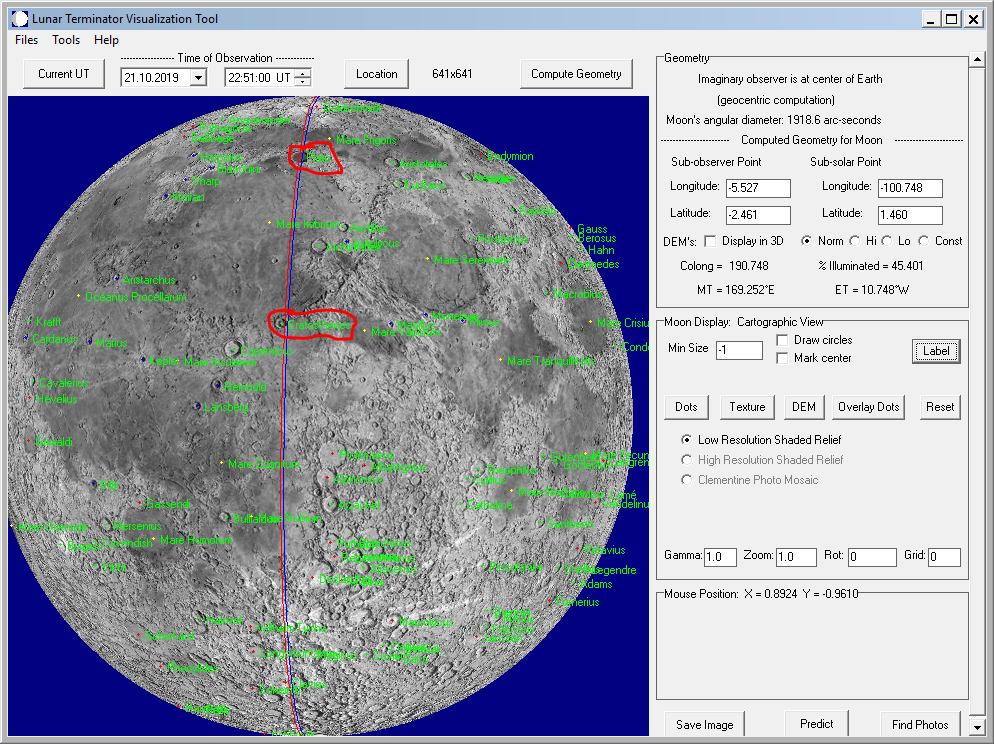994x744 pixels.
Task: Click the Find Photos button
Action: [919, 723]
